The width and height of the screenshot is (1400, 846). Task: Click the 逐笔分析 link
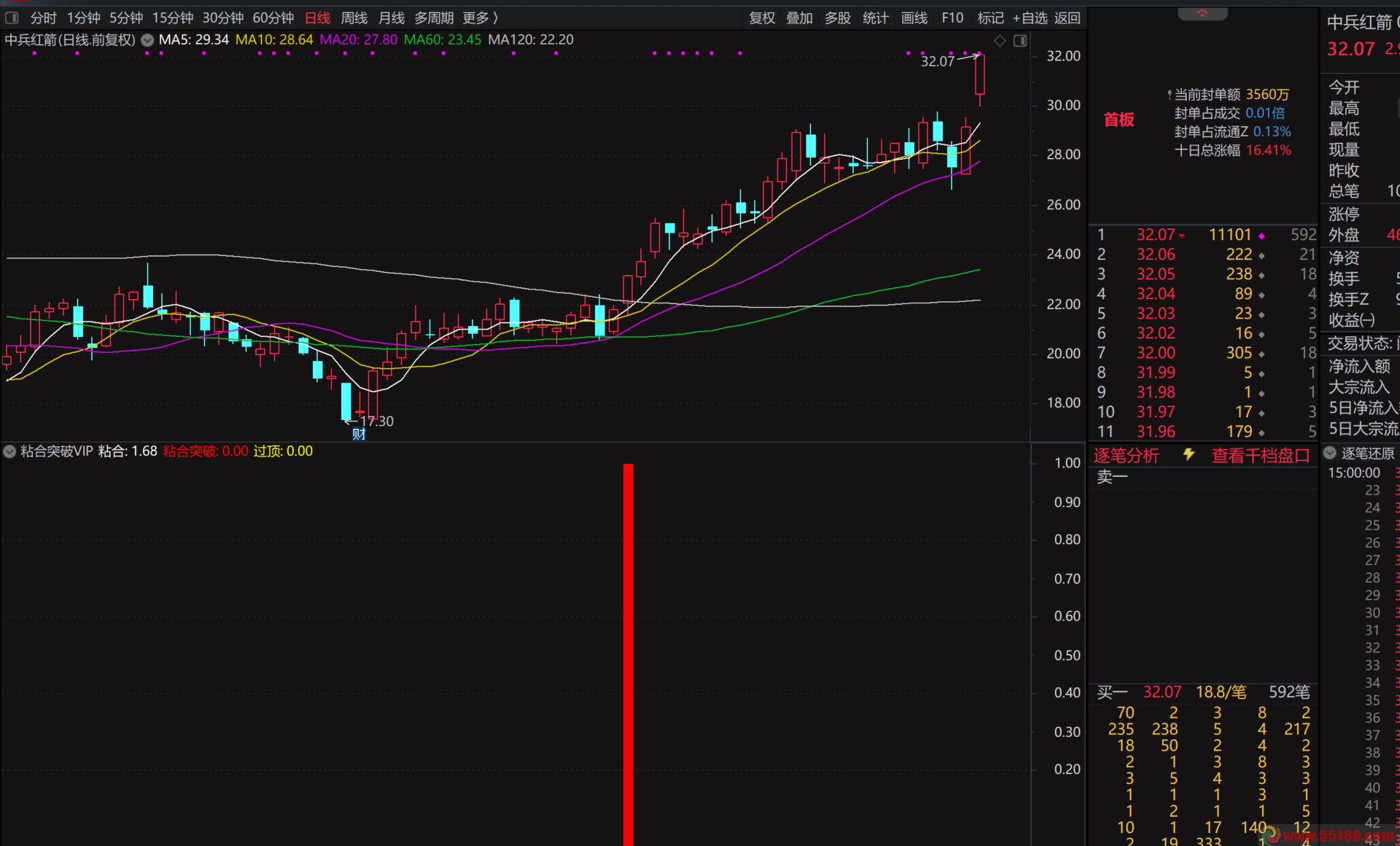[x=1126, y=456]
